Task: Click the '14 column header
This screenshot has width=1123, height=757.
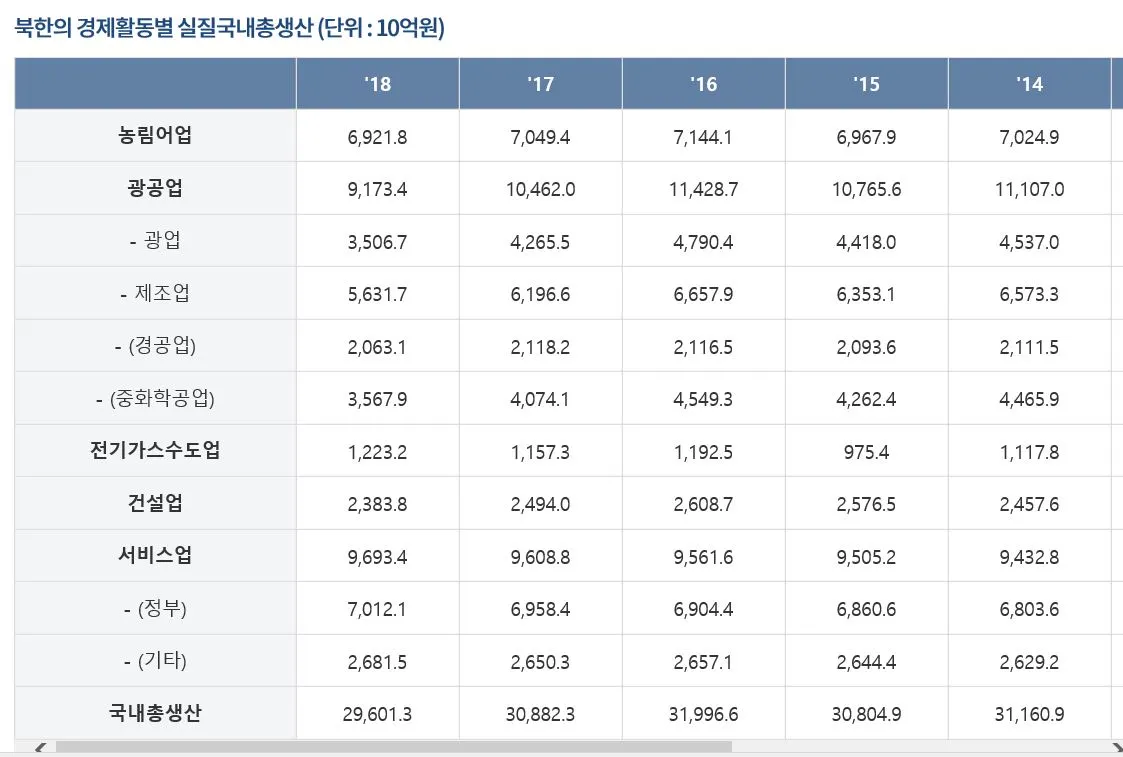Action: point(1030,84)
